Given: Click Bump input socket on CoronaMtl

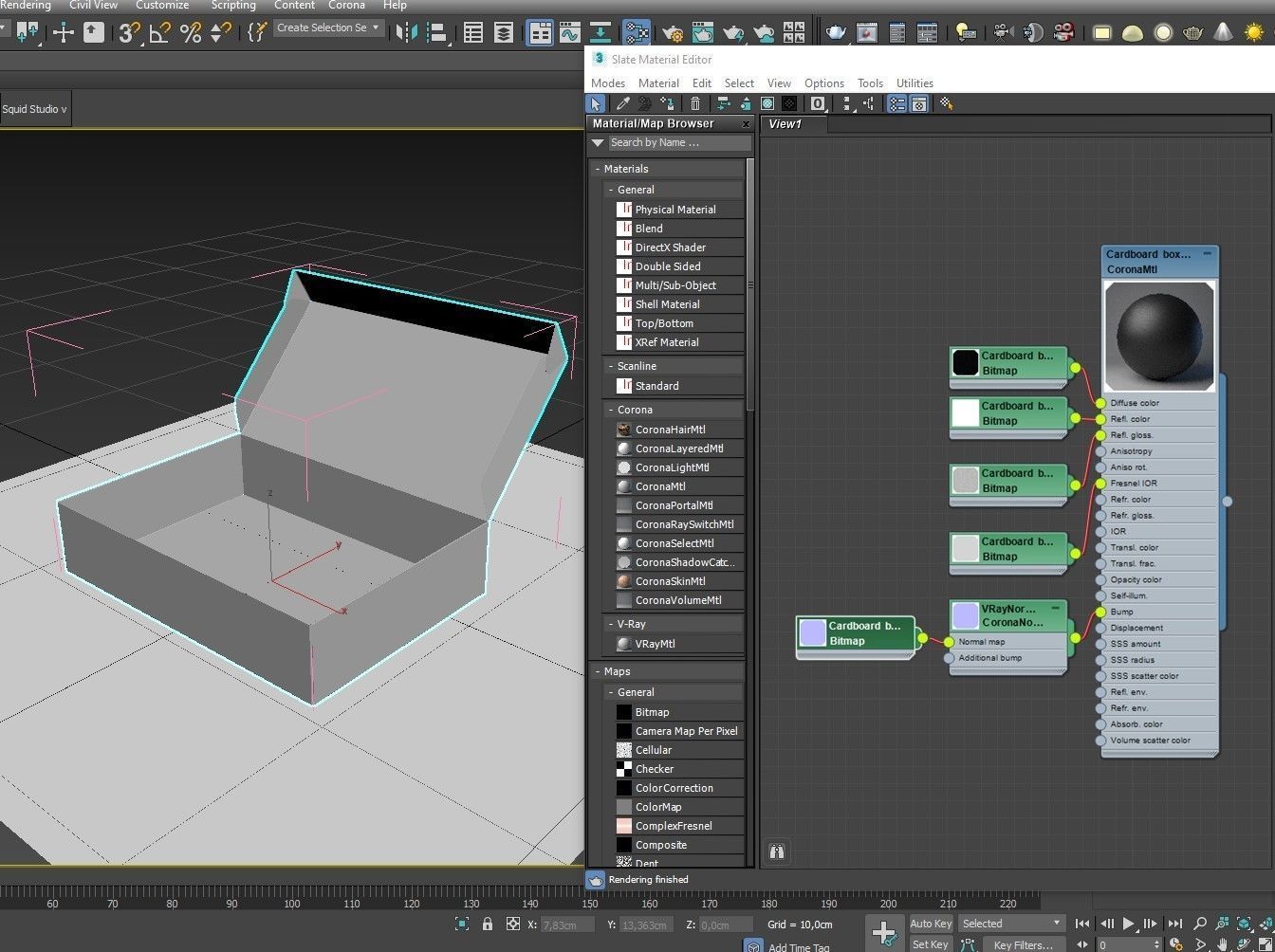Looking at the screenshot, I should [1100, 612].
